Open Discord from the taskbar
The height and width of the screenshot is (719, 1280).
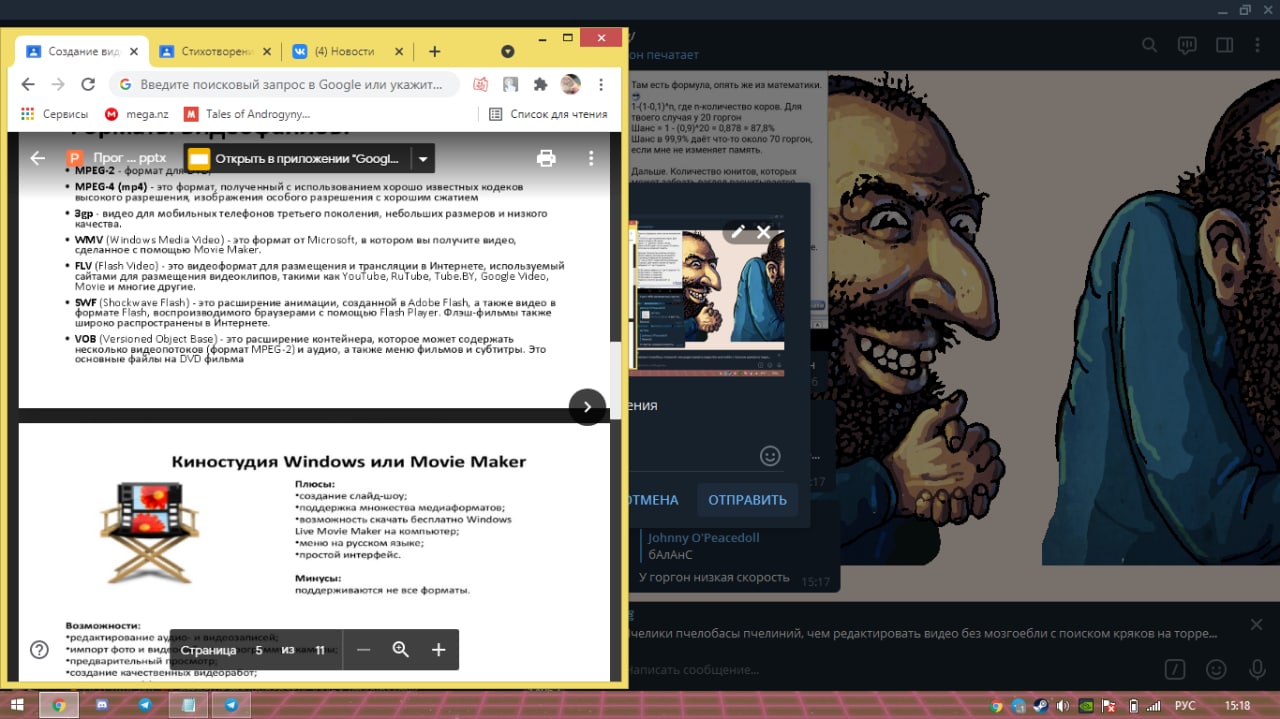click(x=101, y=705)
